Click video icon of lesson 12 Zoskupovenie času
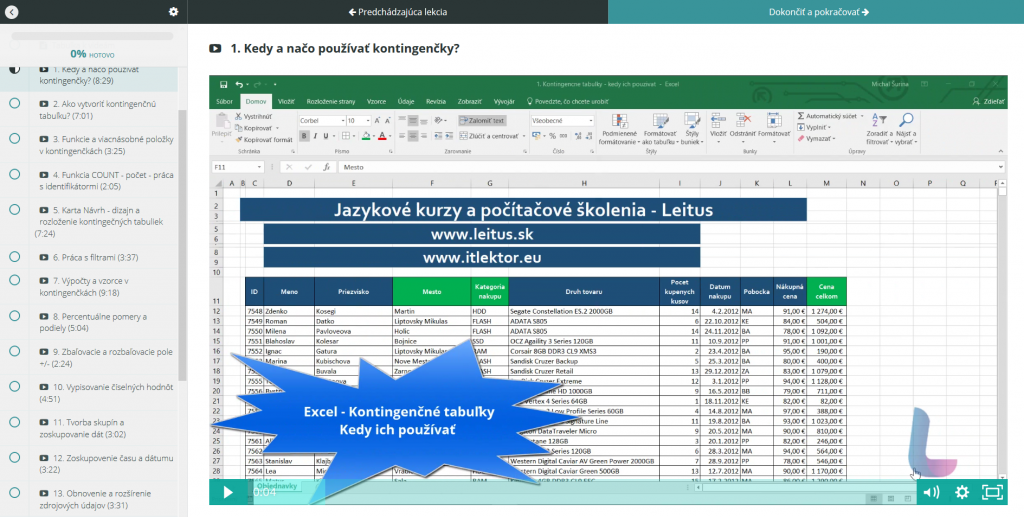This screenshot has height=517, width=1024. coord(44,458)
